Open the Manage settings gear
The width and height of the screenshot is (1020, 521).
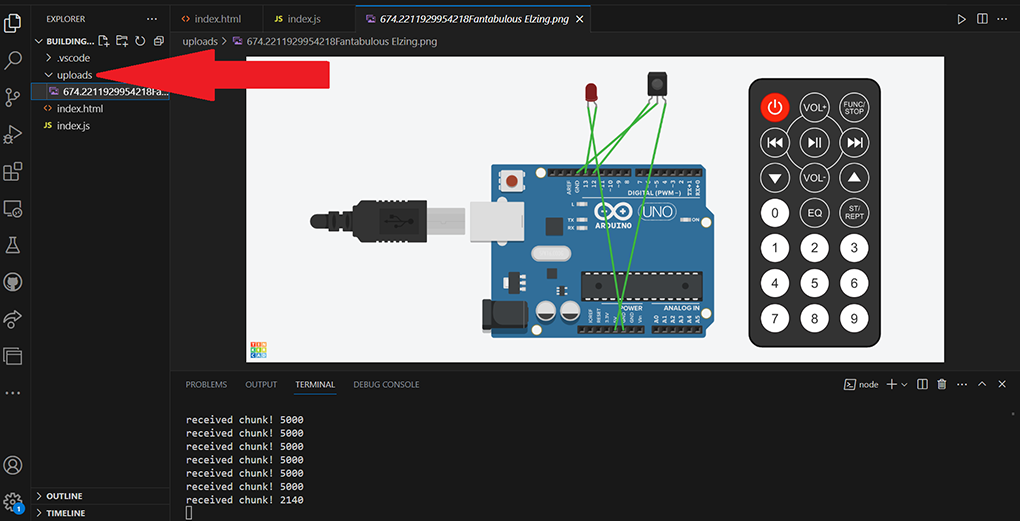[12, 502]
